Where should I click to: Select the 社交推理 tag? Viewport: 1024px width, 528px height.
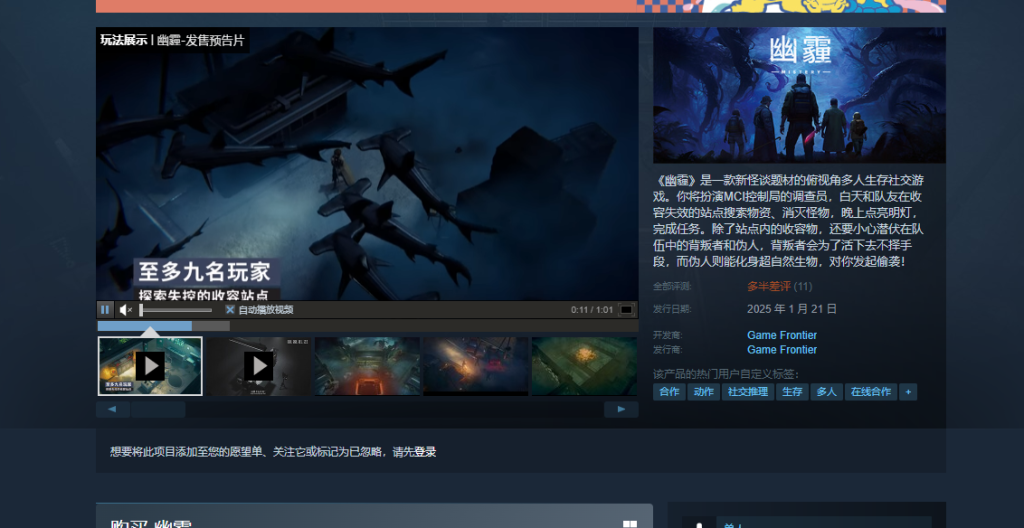coord(748,392)
